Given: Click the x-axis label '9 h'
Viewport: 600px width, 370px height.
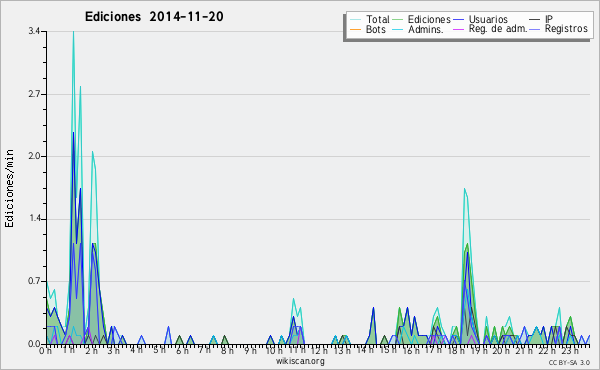Looking at the screenshot, I should pyautogui.click(x=250, y=351).
